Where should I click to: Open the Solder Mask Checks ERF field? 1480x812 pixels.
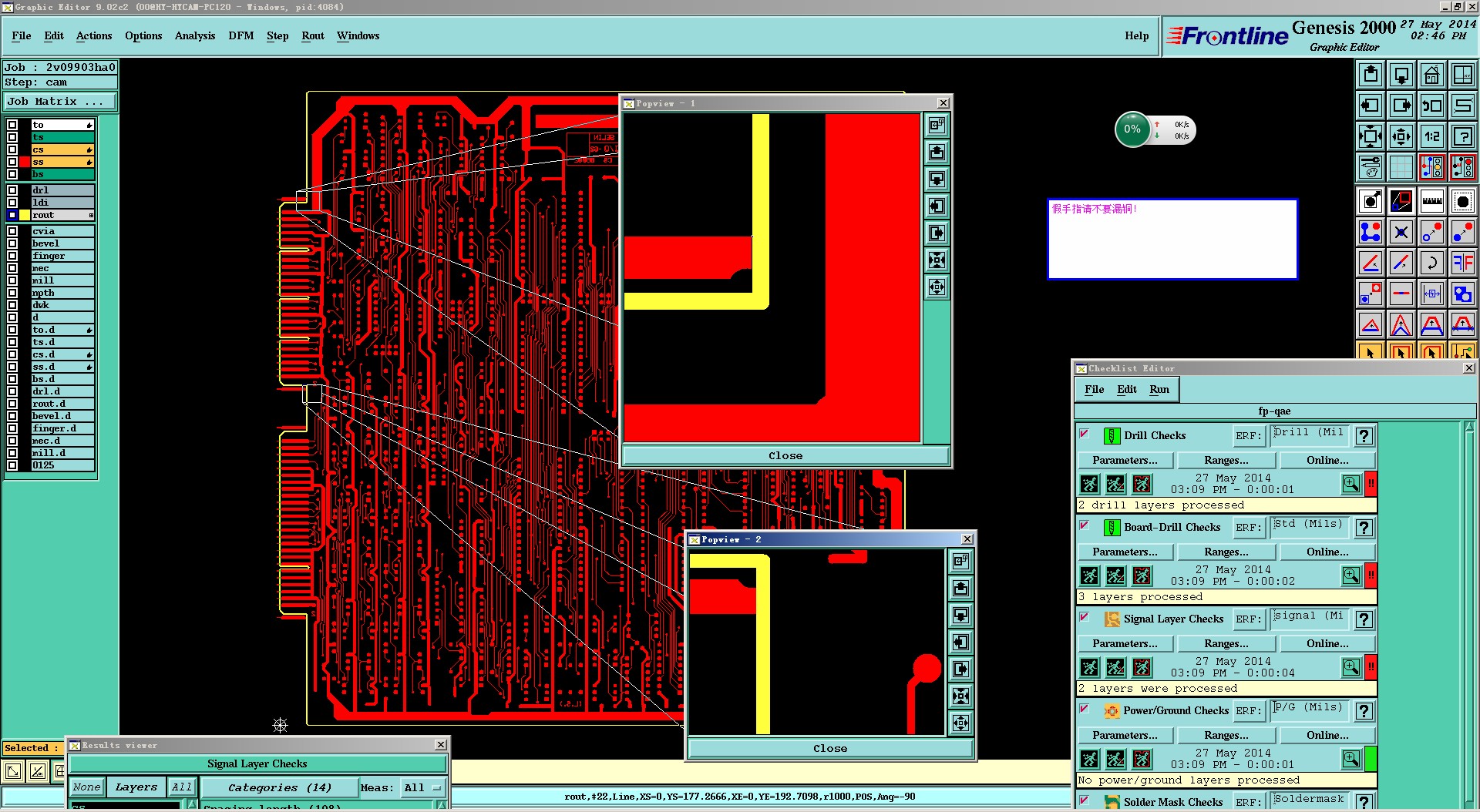1309,801
